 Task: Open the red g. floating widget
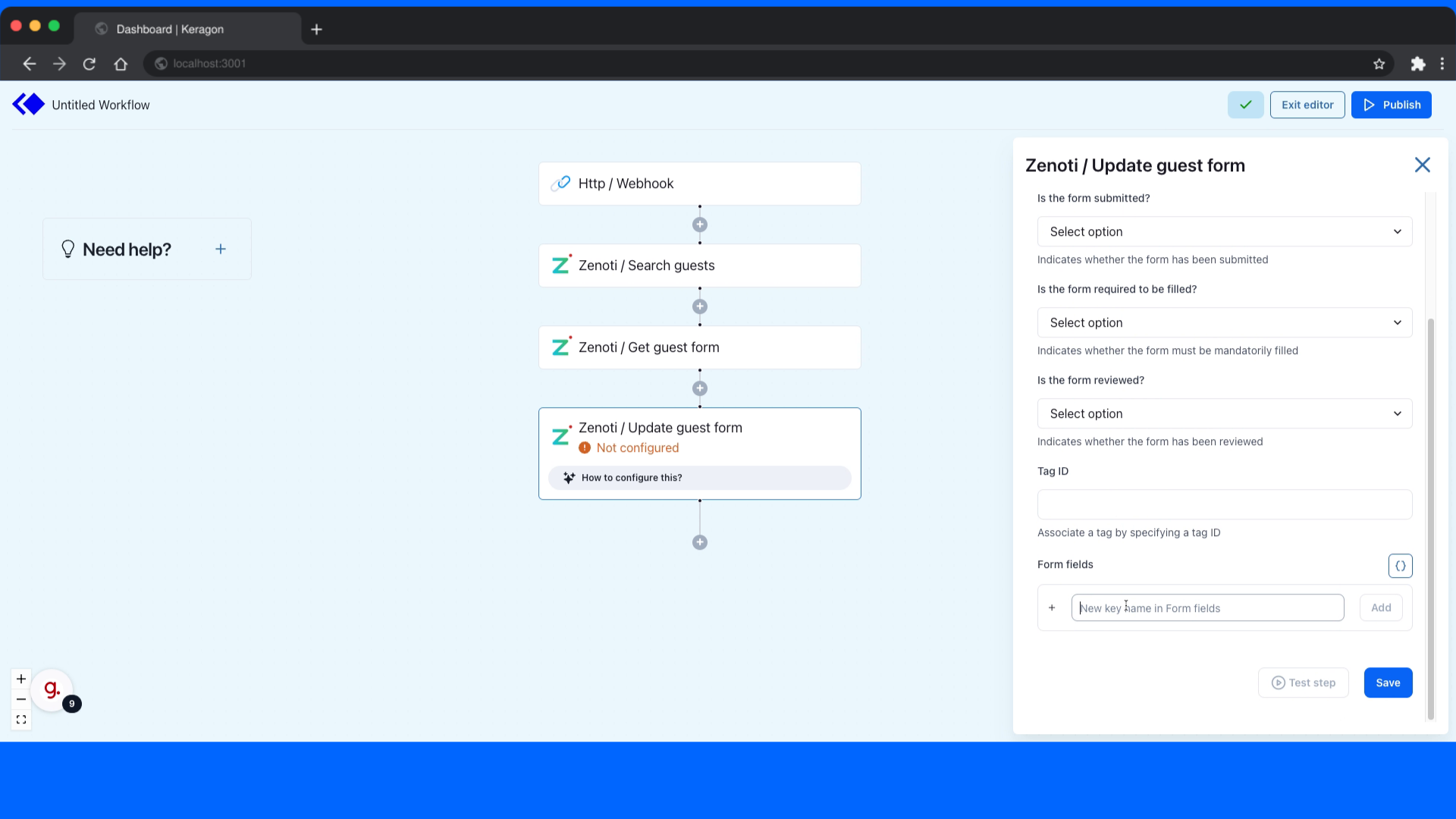tap(52, 689)
